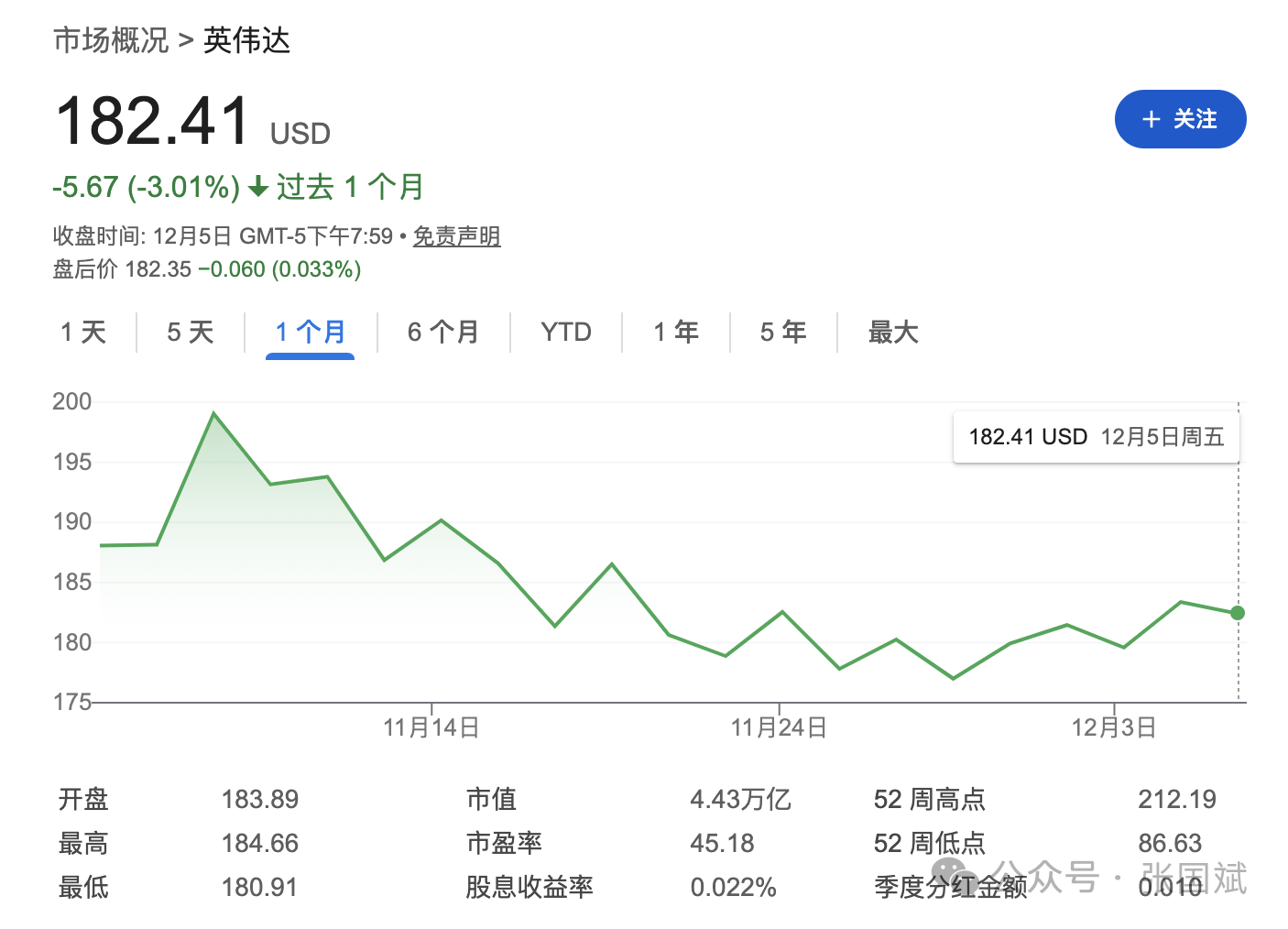This screenshot has width=1288, height=929.
Task: Click the 11月24日 axis date label
Action: [x=779, y=728]
